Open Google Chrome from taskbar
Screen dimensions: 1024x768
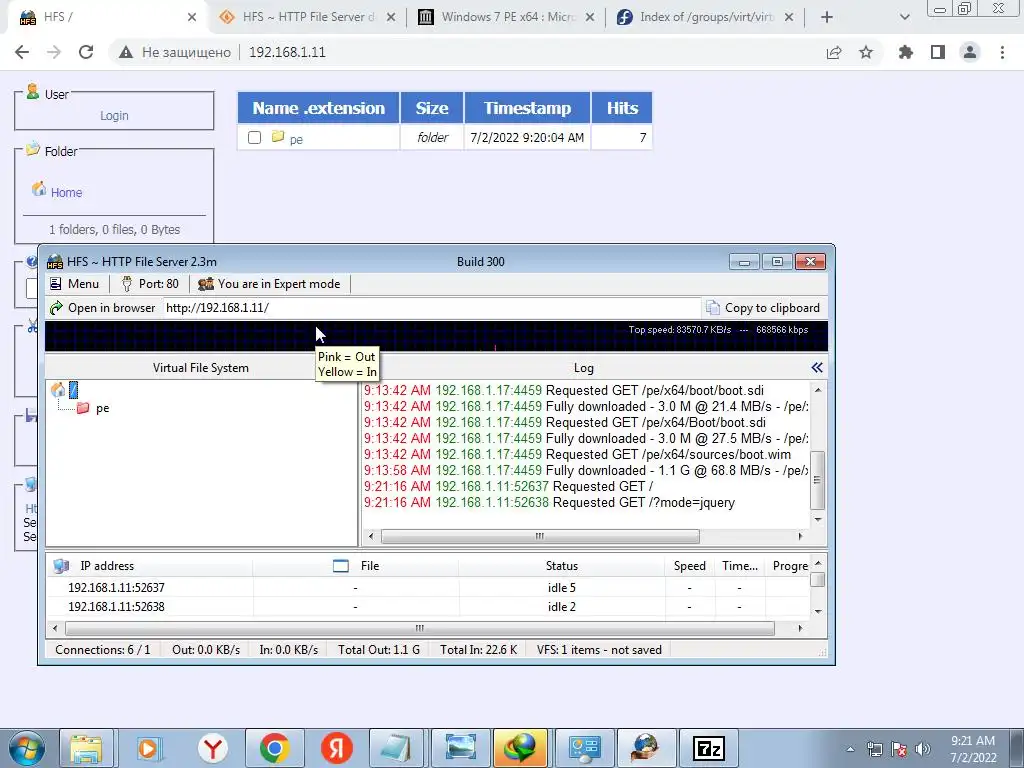point(274,748)
